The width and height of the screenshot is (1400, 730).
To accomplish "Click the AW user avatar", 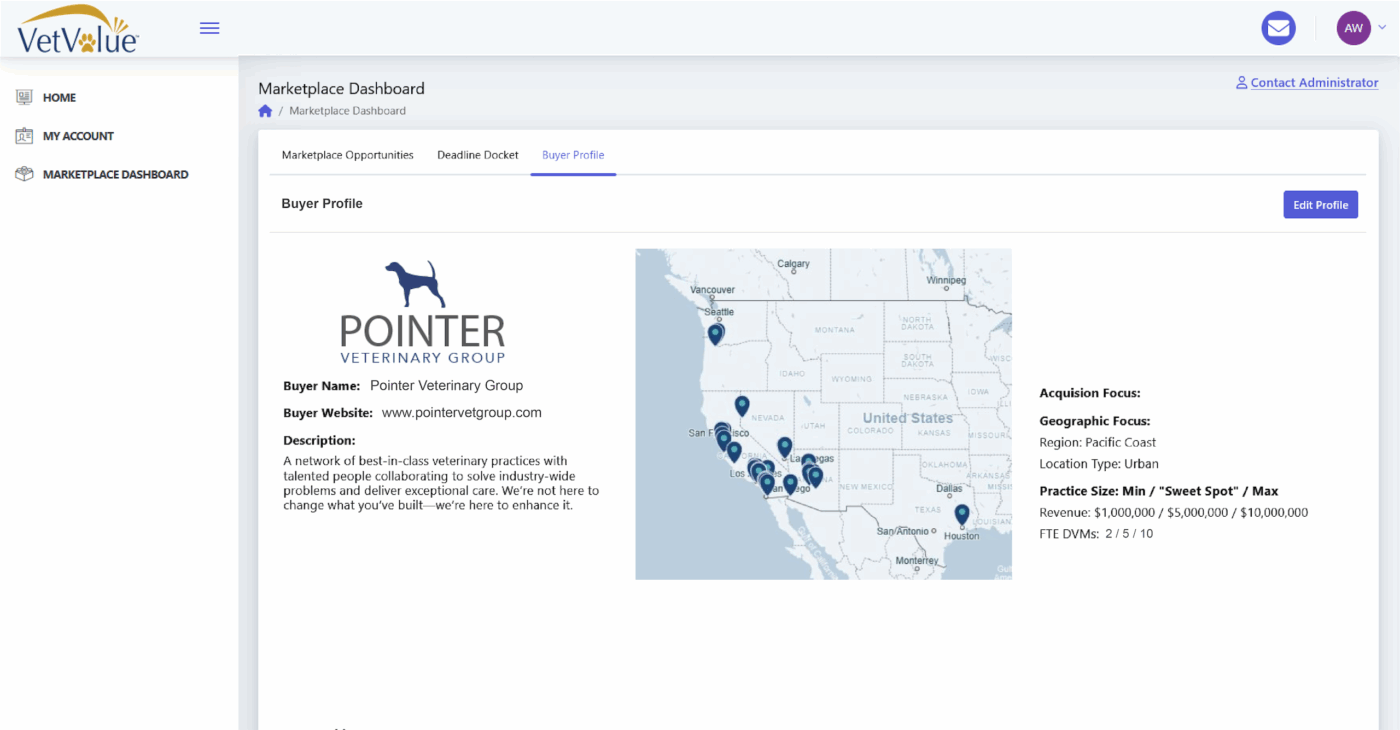I will (1353, 28).
